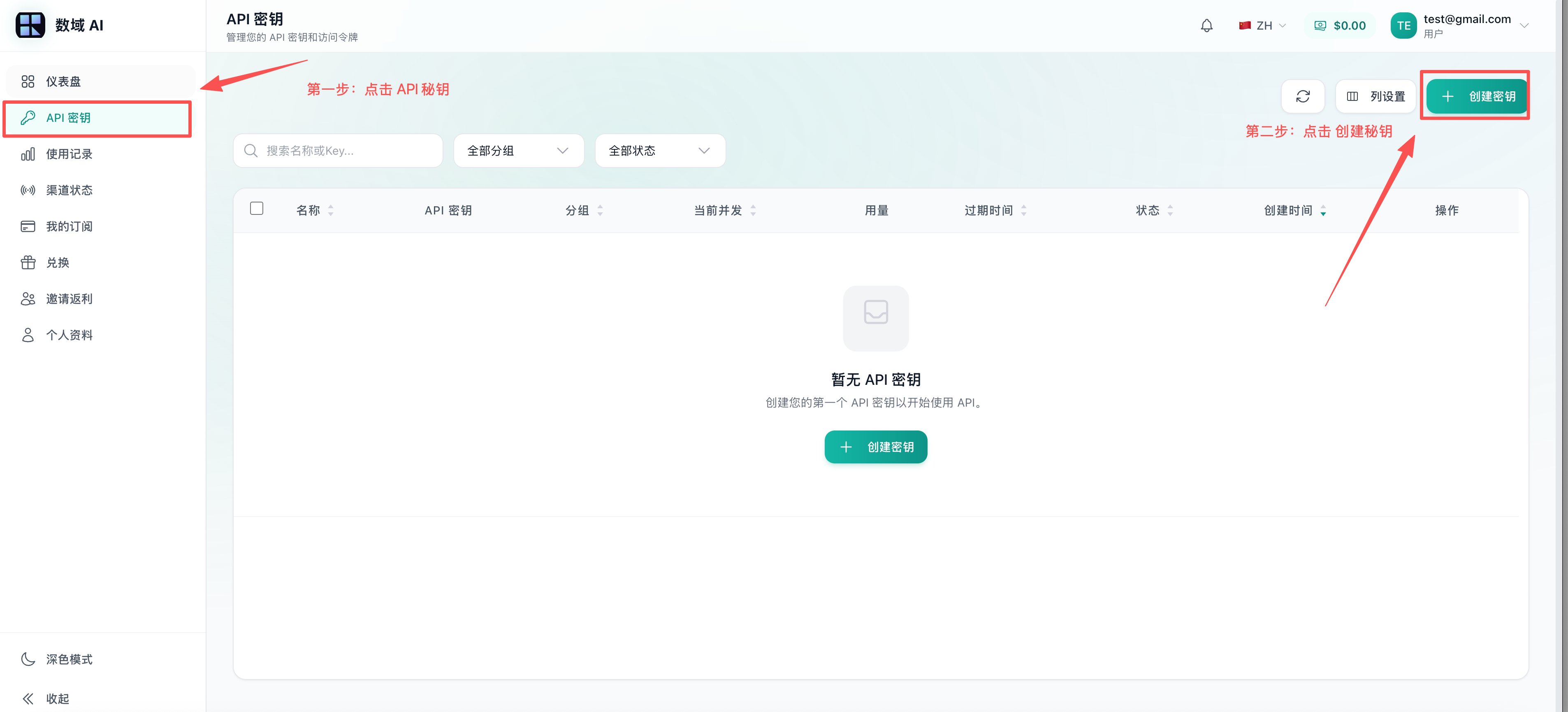Sort by 名称 column arrows
Image resolution: width=1568 pixels, height=712 pixels.
point(331,210)
